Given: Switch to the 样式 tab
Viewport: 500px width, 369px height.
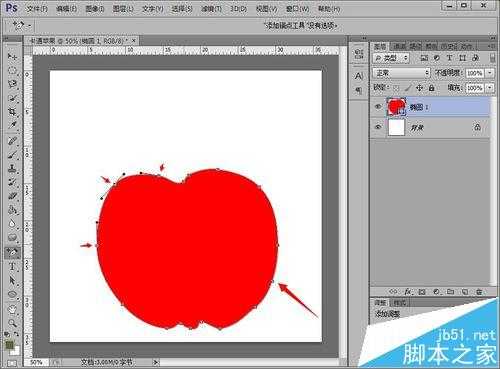Looking at the screenshot, I should coord(399,303).
